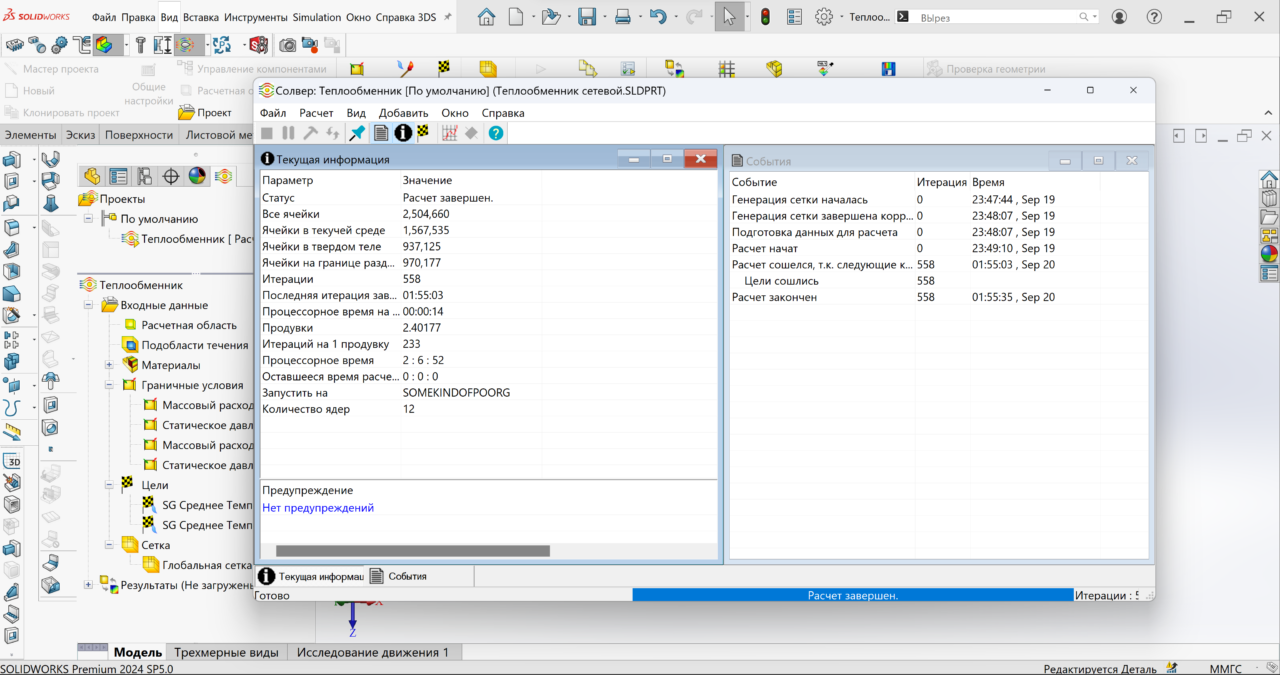
Task: Open the DisplayManager color sphere tab
Action: click(x=197, y=176)
